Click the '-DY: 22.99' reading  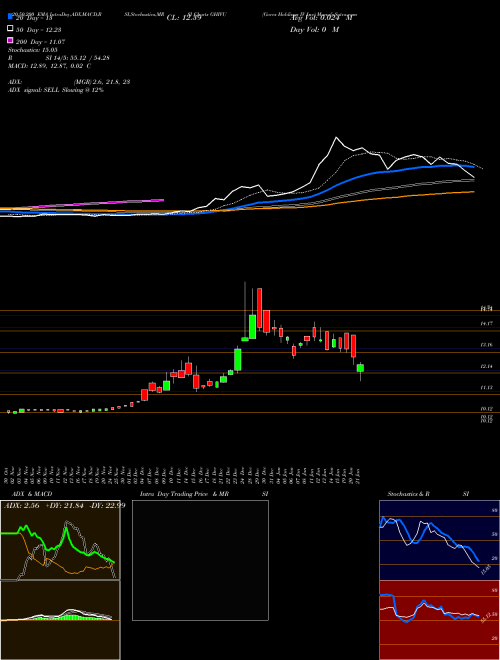(107, 506)
